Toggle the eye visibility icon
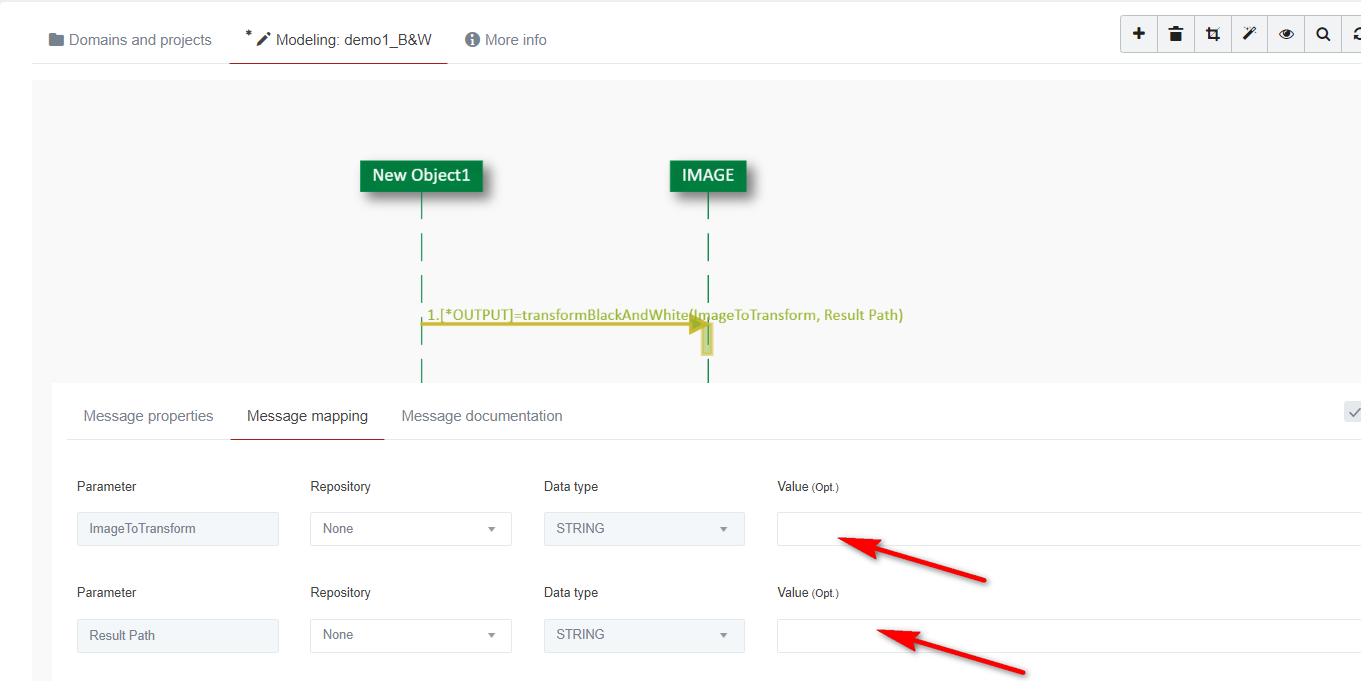This screenshot has height=681, width=1361. click(x=1286, y=34)
